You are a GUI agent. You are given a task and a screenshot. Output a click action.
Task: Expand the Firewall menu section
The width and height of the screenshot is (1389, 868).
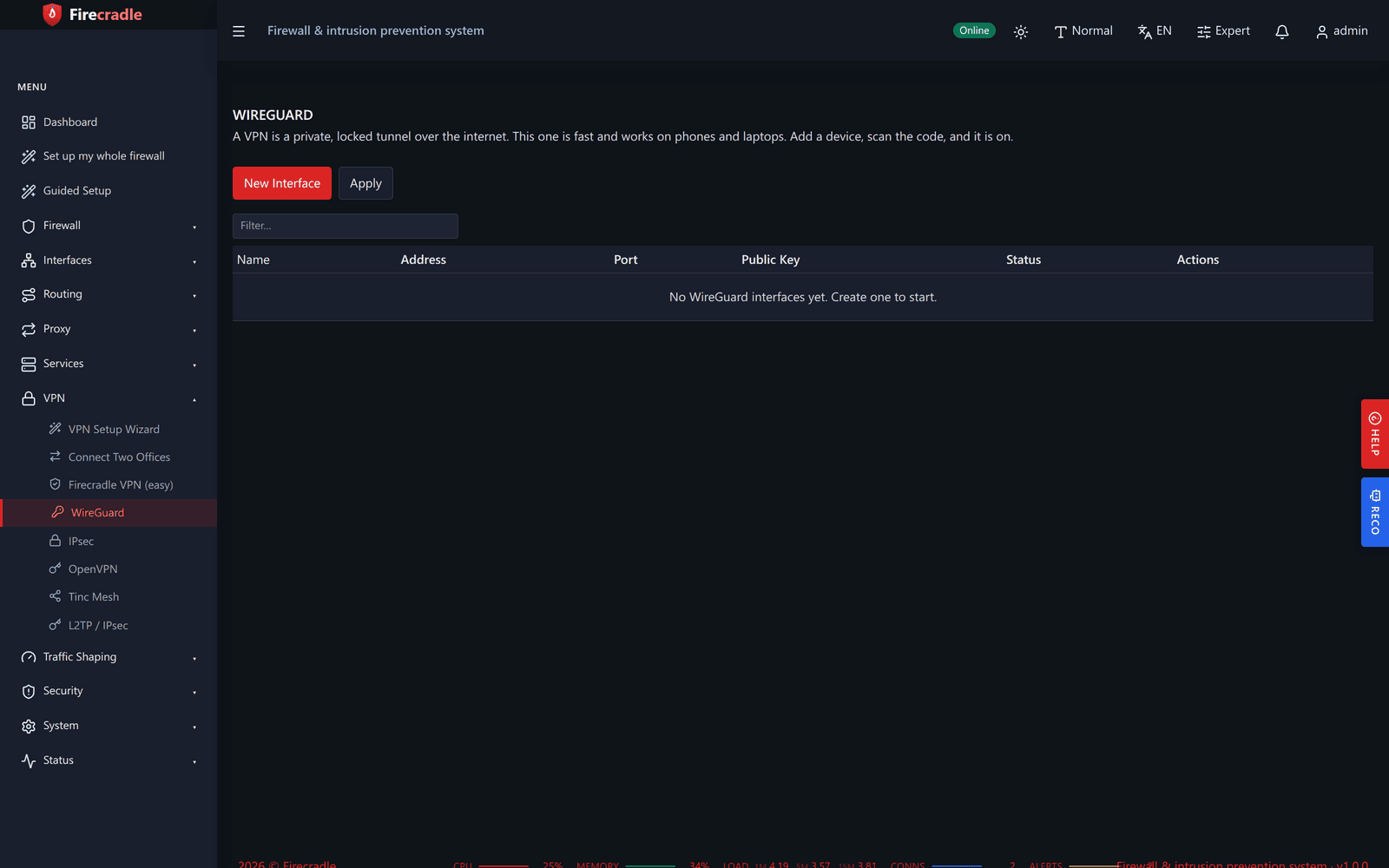(x=109, y=226)
